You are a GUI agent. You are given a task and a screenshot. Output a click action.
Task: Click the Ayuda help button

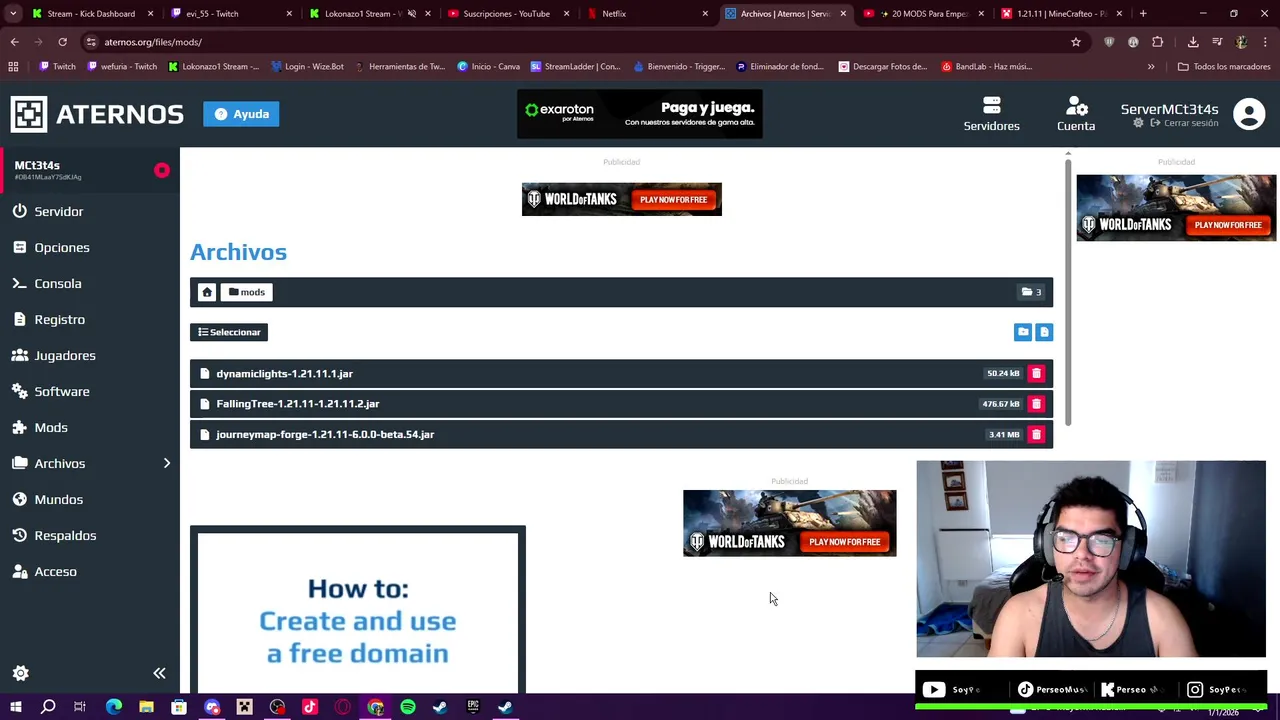pyautogui.click(x=241, y=114)
